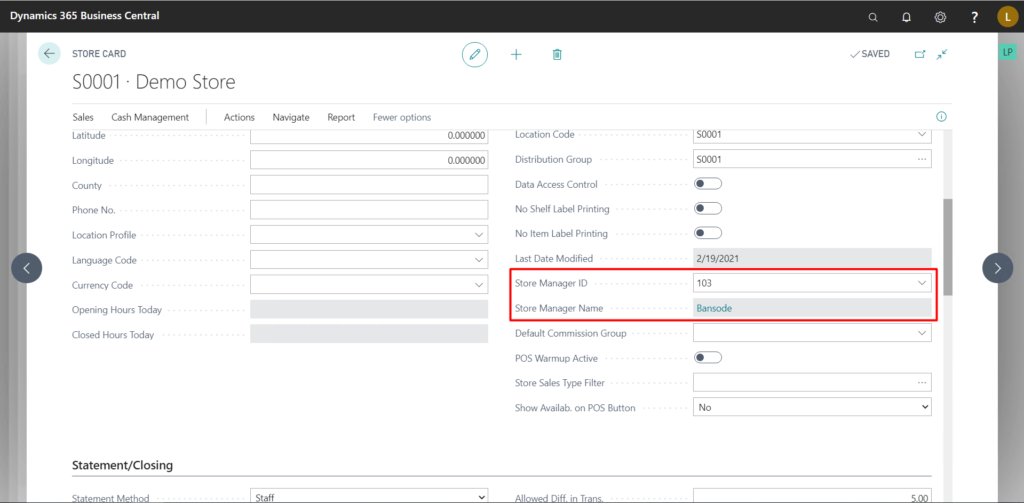The image size is (1024, 503).
Task: Go to previous record arrow
Action: tap(27, 268)
